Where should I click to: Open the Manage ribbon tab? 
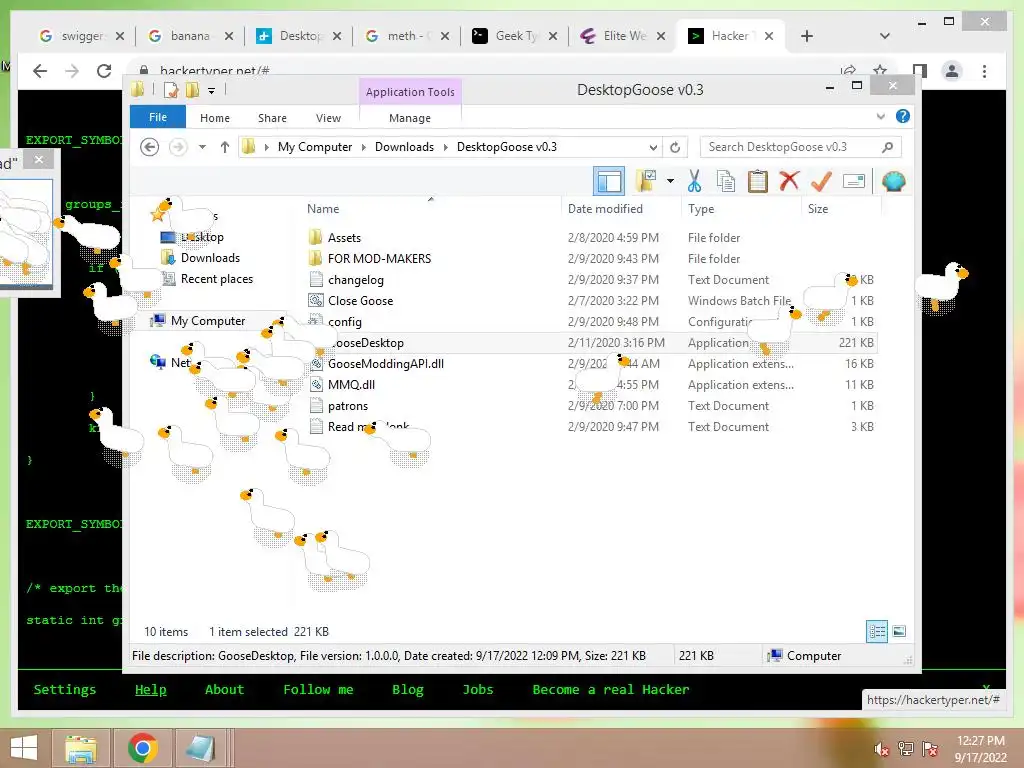[x=409, y=118]
